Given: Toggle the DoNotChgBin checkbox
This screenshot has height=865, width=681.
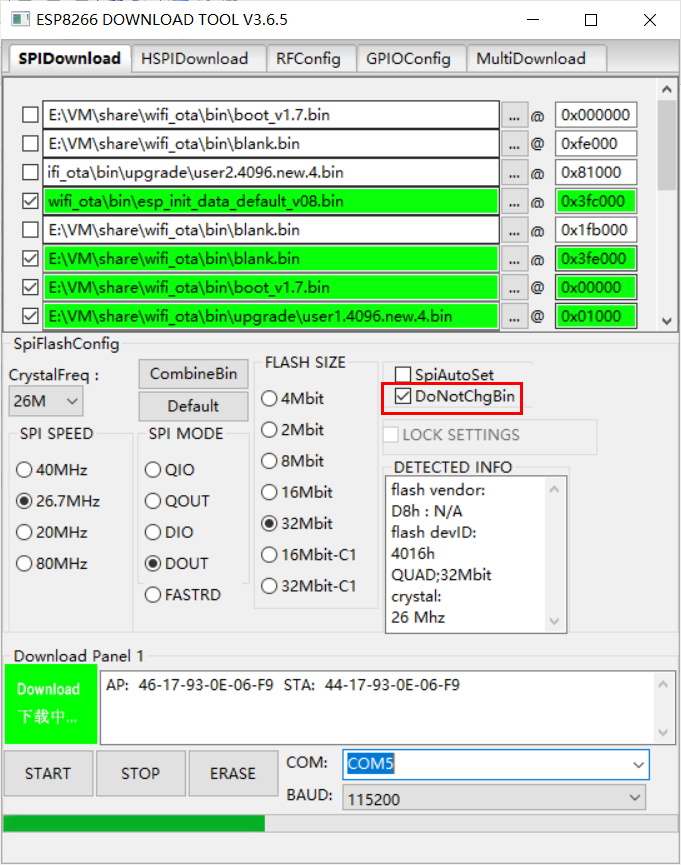Looking at the screenshot, I should click(x=403, y=396).
